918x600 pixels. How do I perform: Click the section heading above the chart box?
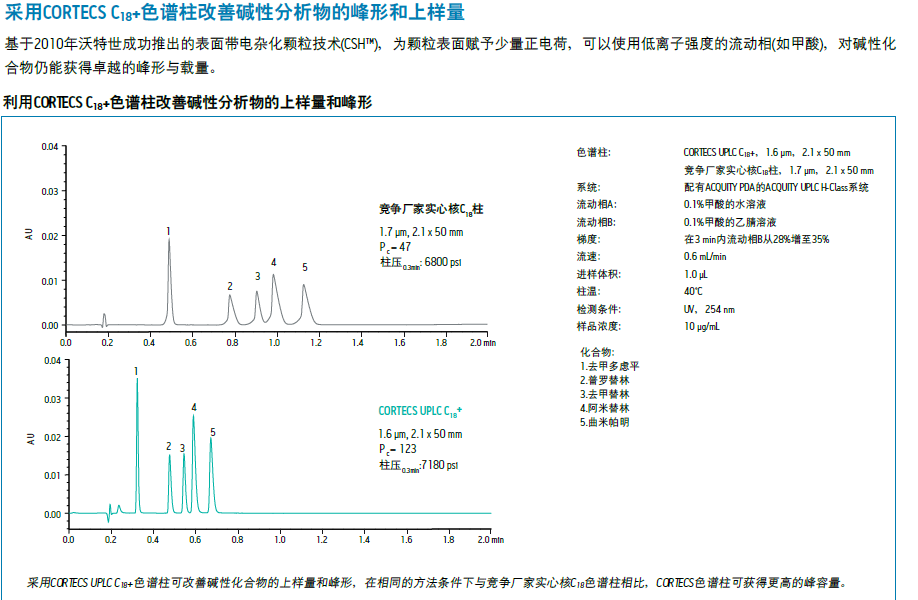coord(187,101)
